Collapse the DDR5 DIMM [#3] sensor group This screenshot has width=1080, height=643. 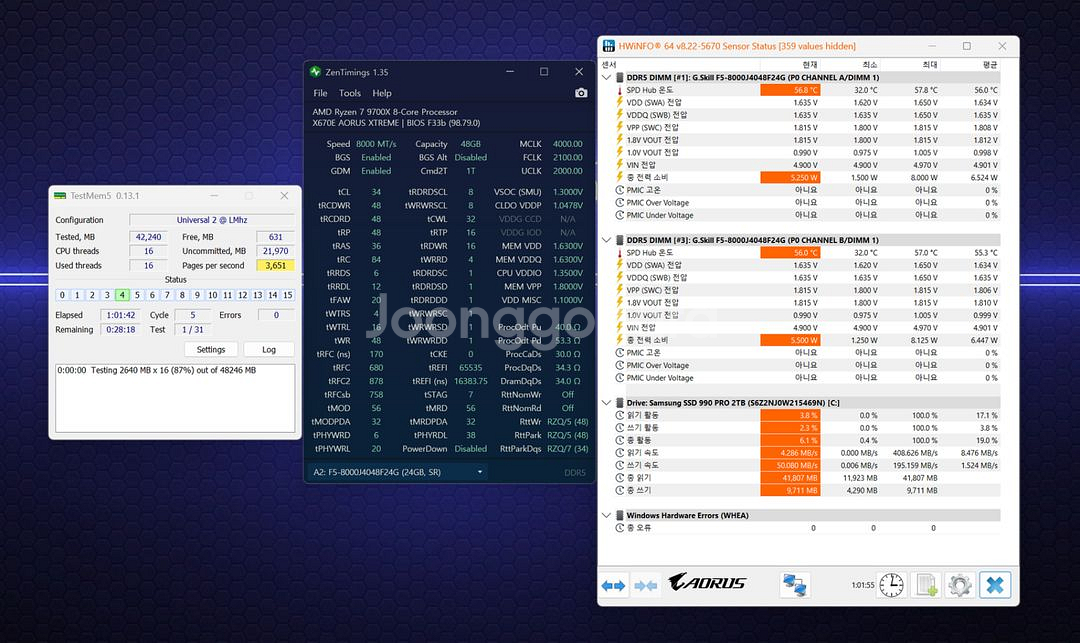tap(607, 240)
